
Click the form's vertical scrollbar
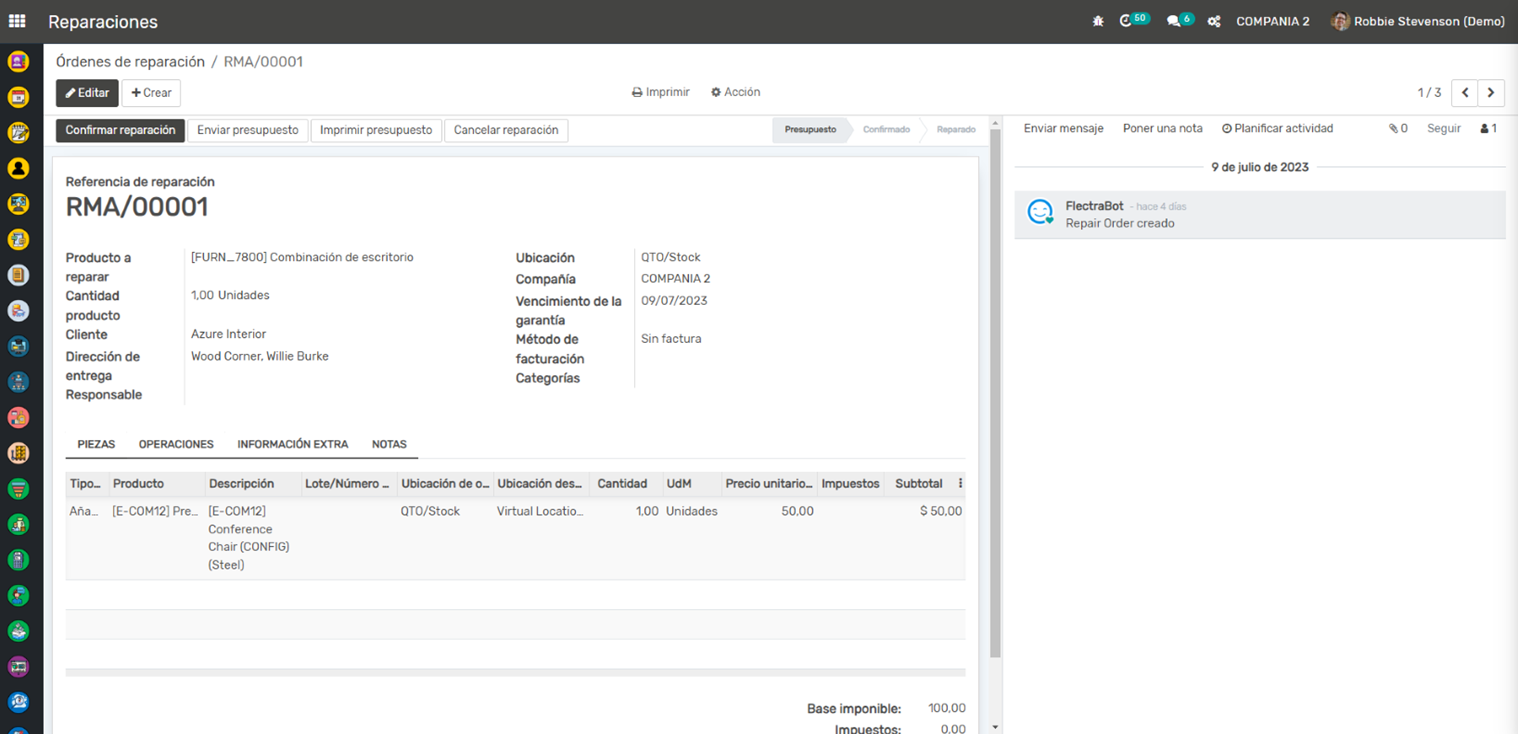click(994, 400)
